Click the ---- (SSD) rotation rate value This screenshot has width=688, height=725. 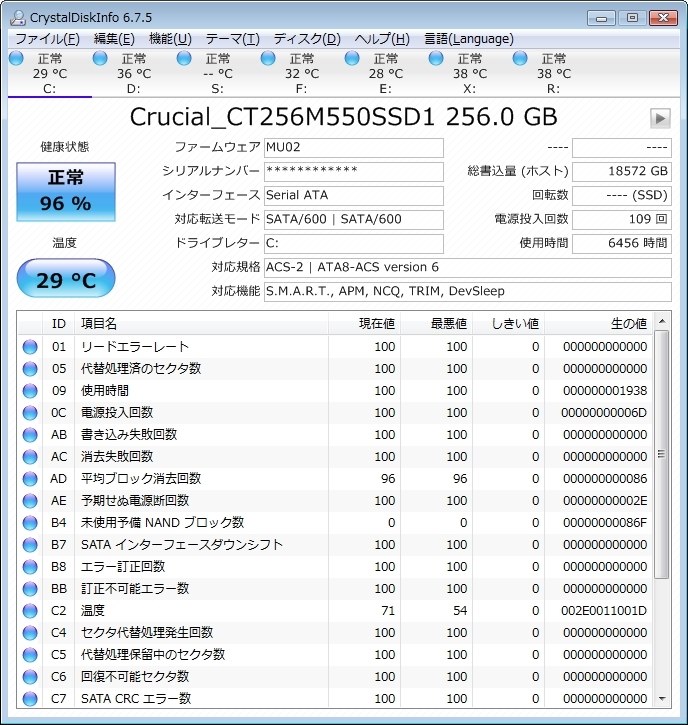pos(621,196)
